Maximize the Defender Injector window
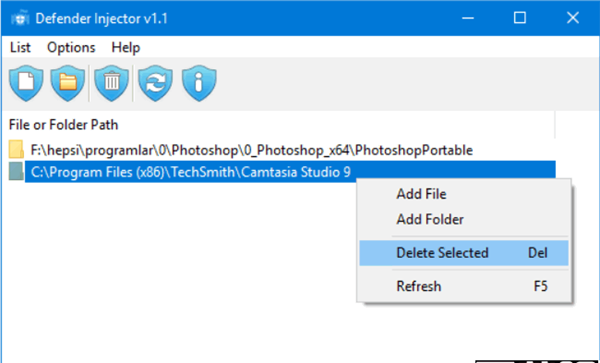Image resolution: width=600 pixels, height=363 pixels. 519,18
